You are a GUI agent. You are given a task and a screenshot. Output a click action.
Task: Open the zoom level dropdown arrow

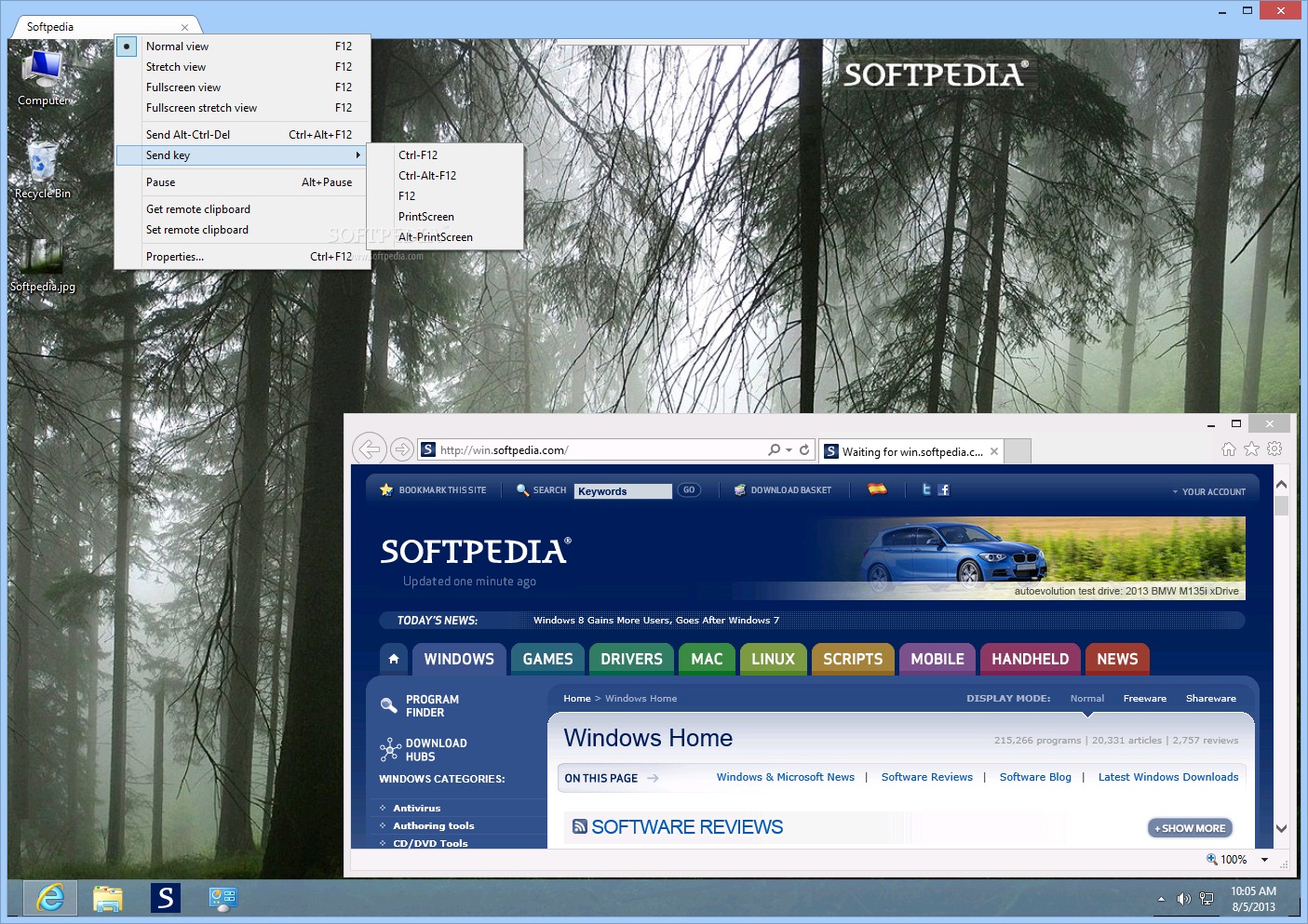coord(1264,860)
